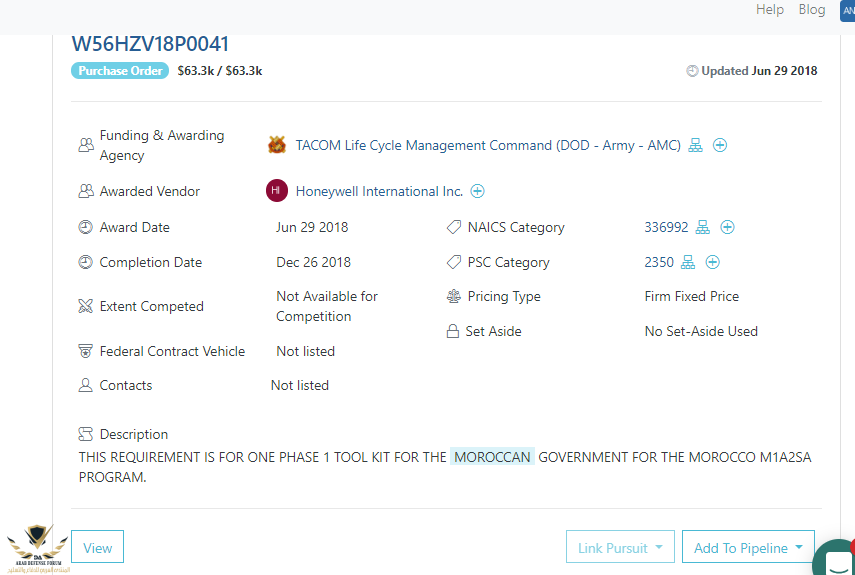Click the hierarchy icon next to TACOM agency
855x575 pixels.
coord(696,145)
